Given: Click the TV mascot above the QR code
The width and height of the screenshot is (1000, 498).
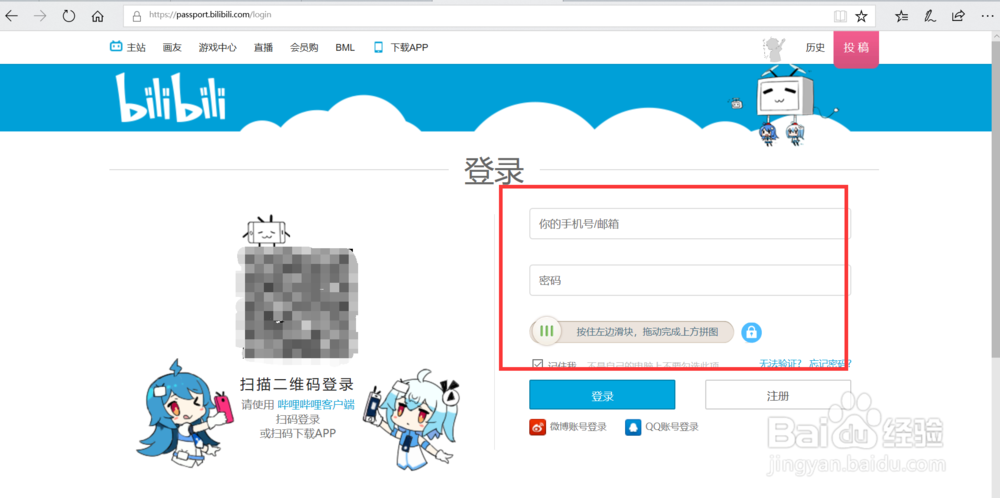Looking at the screenshot, I should click(265, 230).
